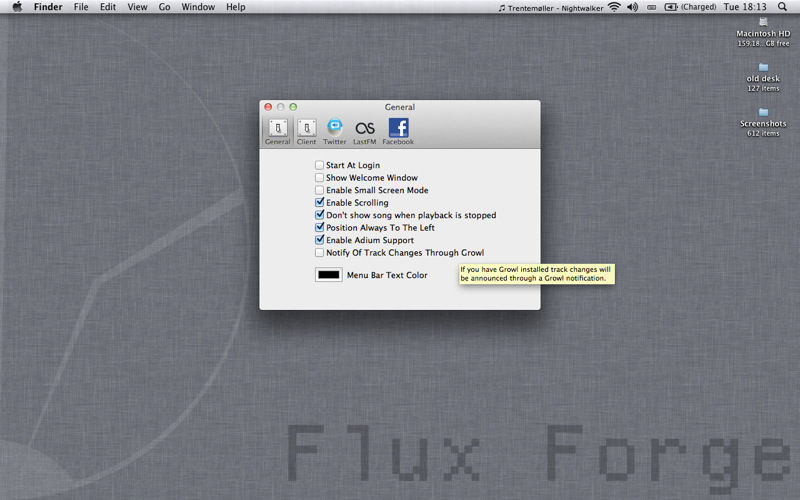Image resolution: width=800 pixels, height=500 pixels.
Task: Click the now-playing Trentemøller menu bar item
Action: [551, 7]
